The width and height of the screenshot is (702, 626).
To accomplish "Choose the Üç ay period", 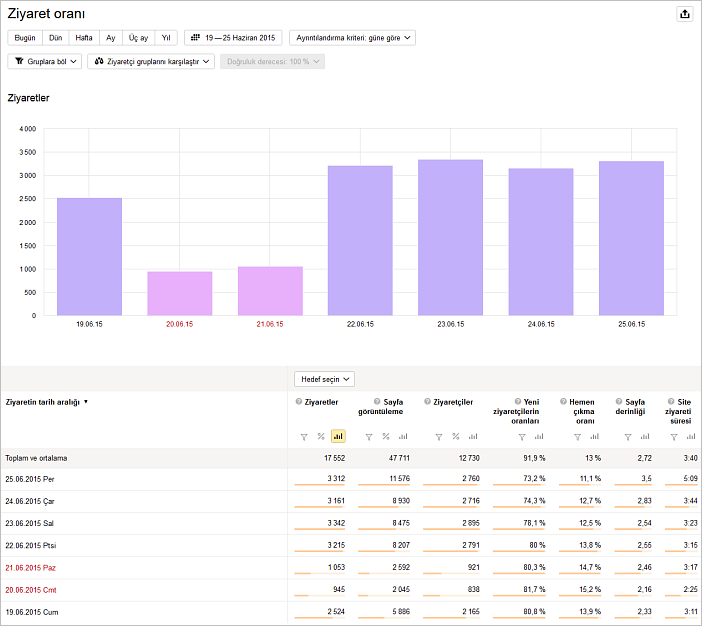I will tap(138, 38).
